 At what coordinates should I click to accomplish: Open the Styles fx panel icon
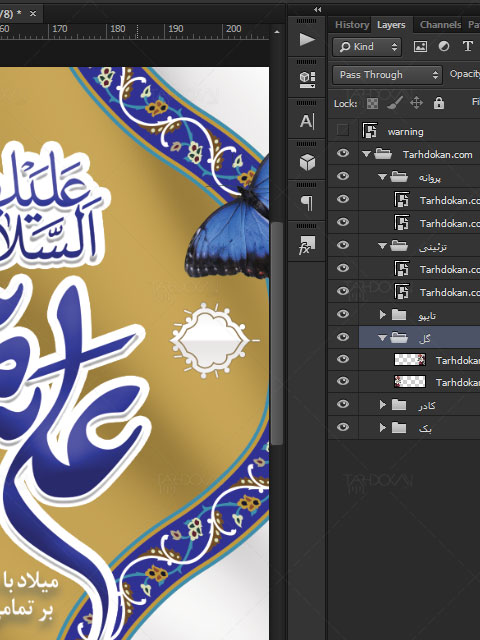point(307,245)
